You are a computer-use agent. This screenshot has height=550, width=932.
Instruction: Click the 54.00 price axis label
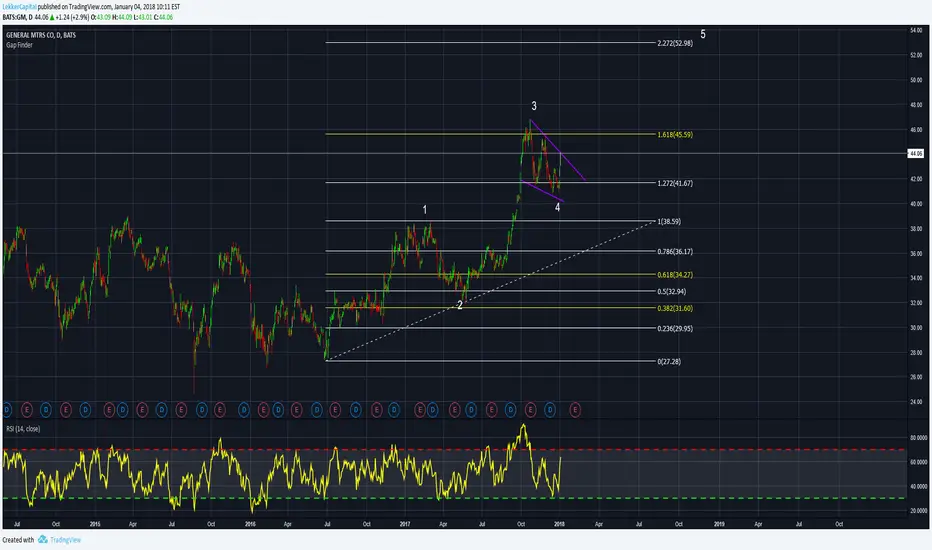(917, 30)
